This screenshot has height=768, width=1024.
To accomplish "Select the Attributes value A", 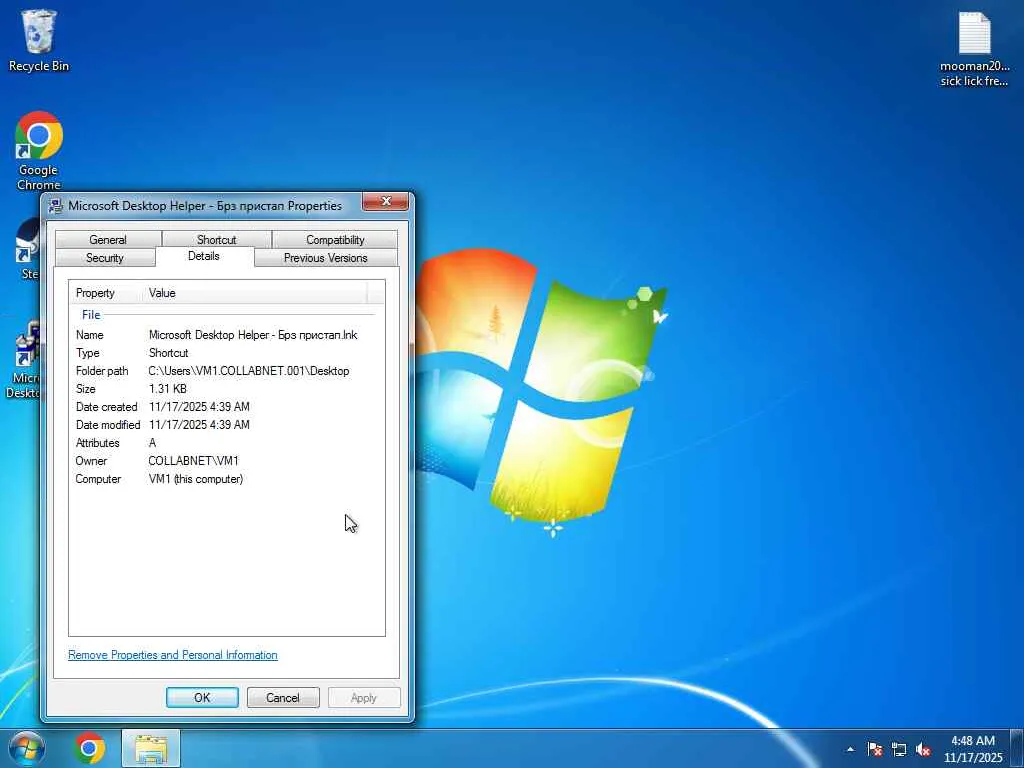I will tap(152, 443).
